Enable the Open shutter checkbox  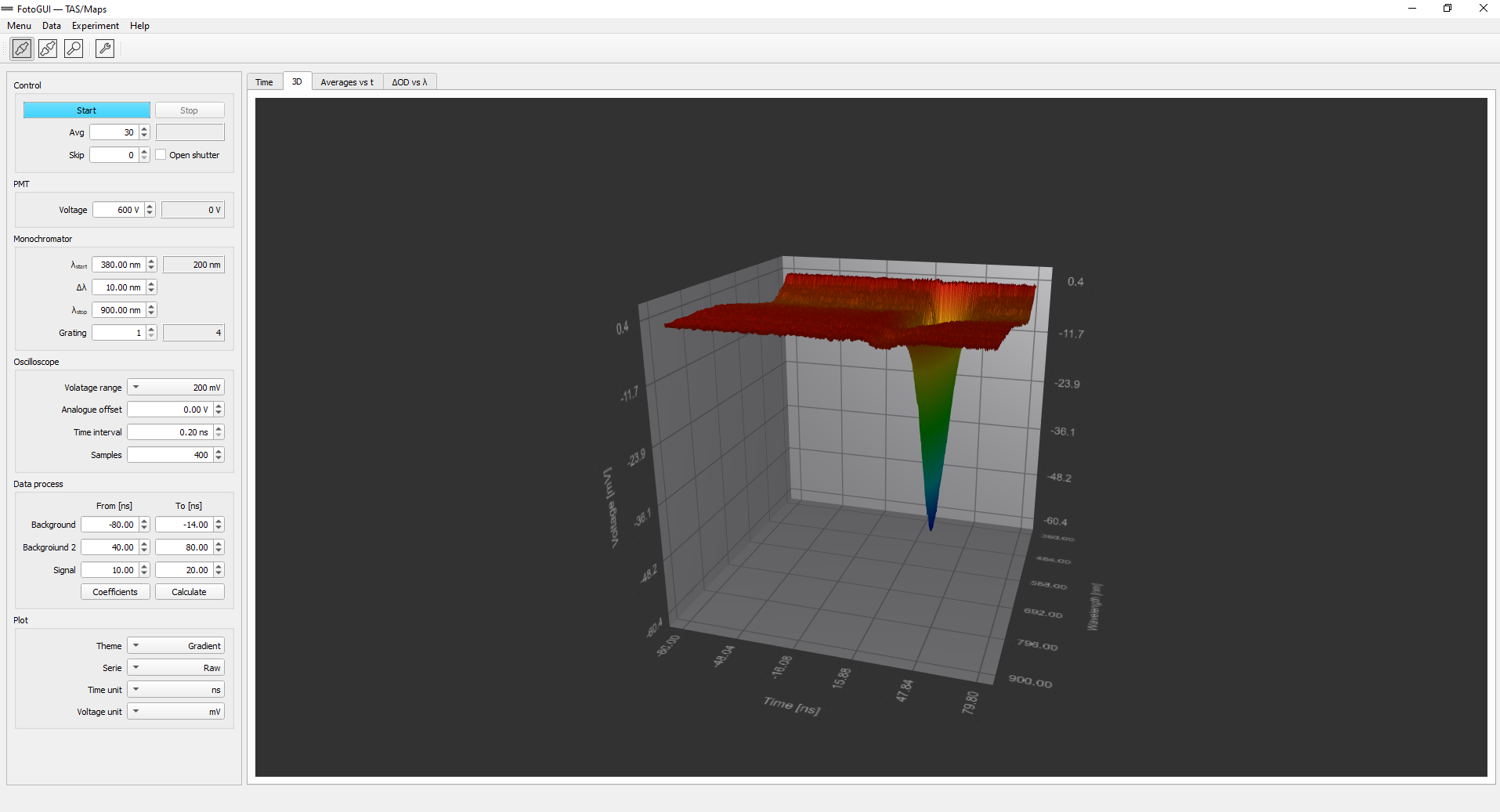tap(161, 155)
